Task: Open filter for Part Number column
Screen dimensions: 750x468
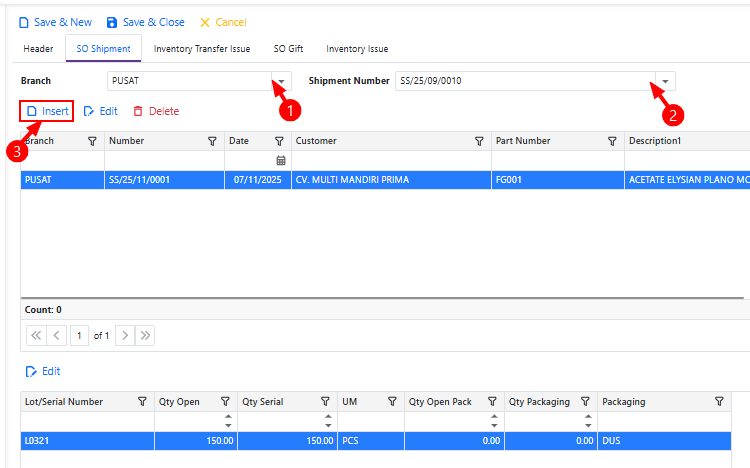Action: [612, 141]
